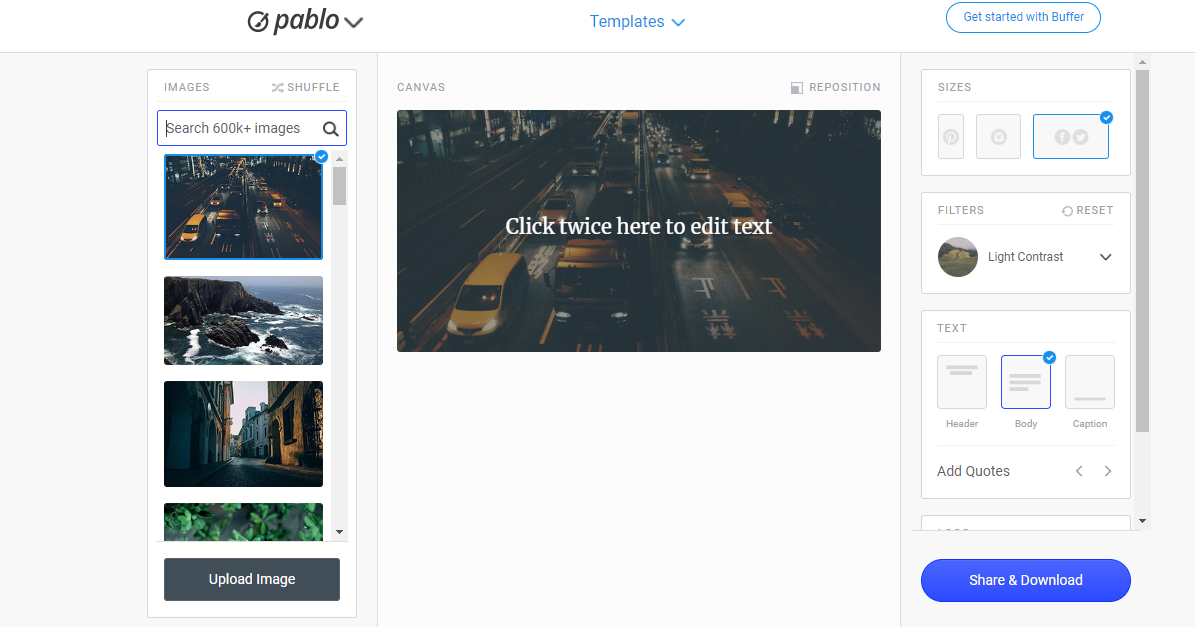Select the Instagram size icon

[x=998, y=136]
